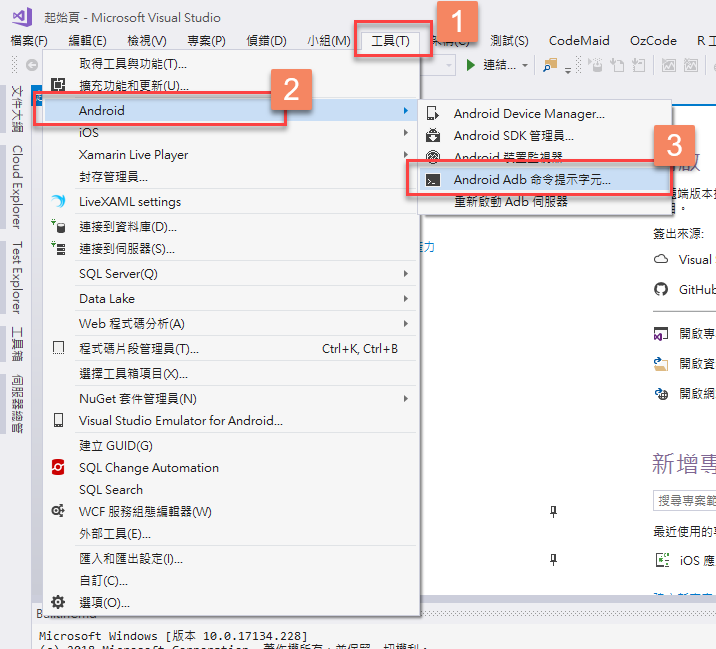This screenshot has width=716, height=649.
Task: Open the toolbar overflow options dropdown
Action: (568, 70)
